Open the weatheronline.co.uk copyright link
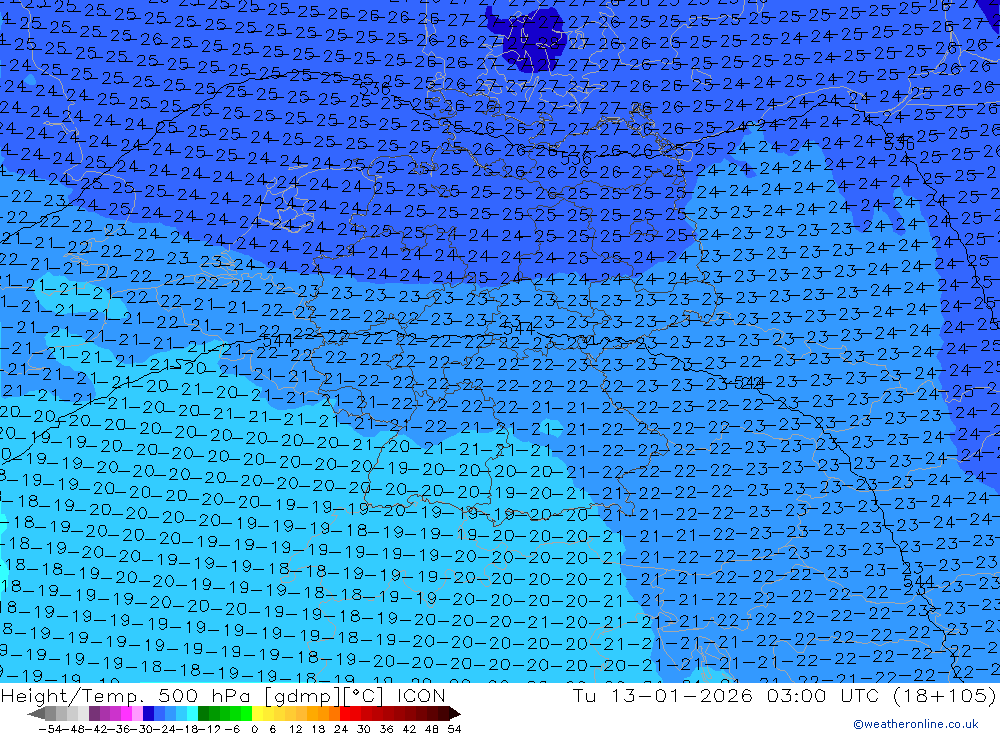The width and height of the screenshot is (1000, 733). point(916,724)
